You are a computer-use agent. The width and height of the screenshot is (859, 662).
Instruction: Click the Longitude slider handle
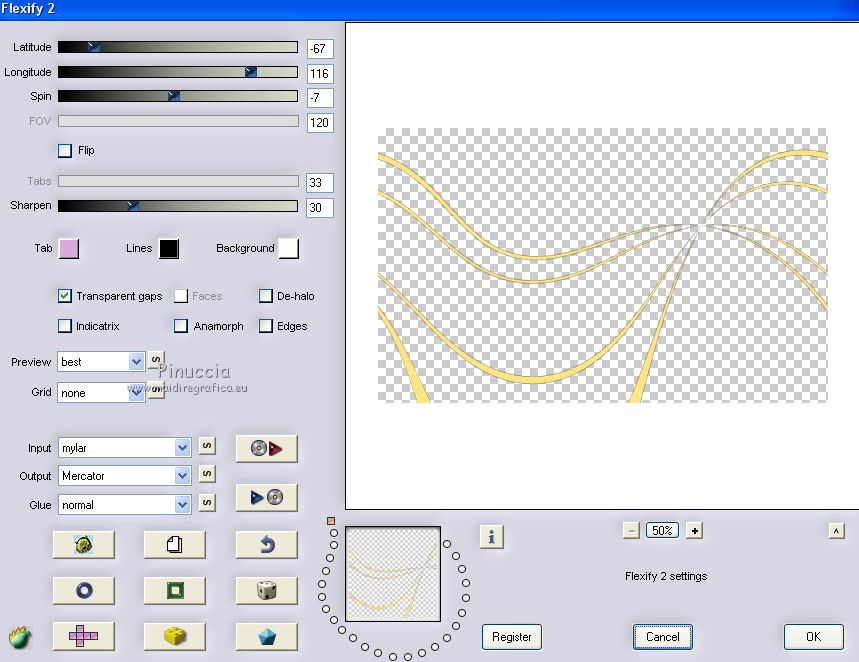pyautogui.click(x=251, y=72)
